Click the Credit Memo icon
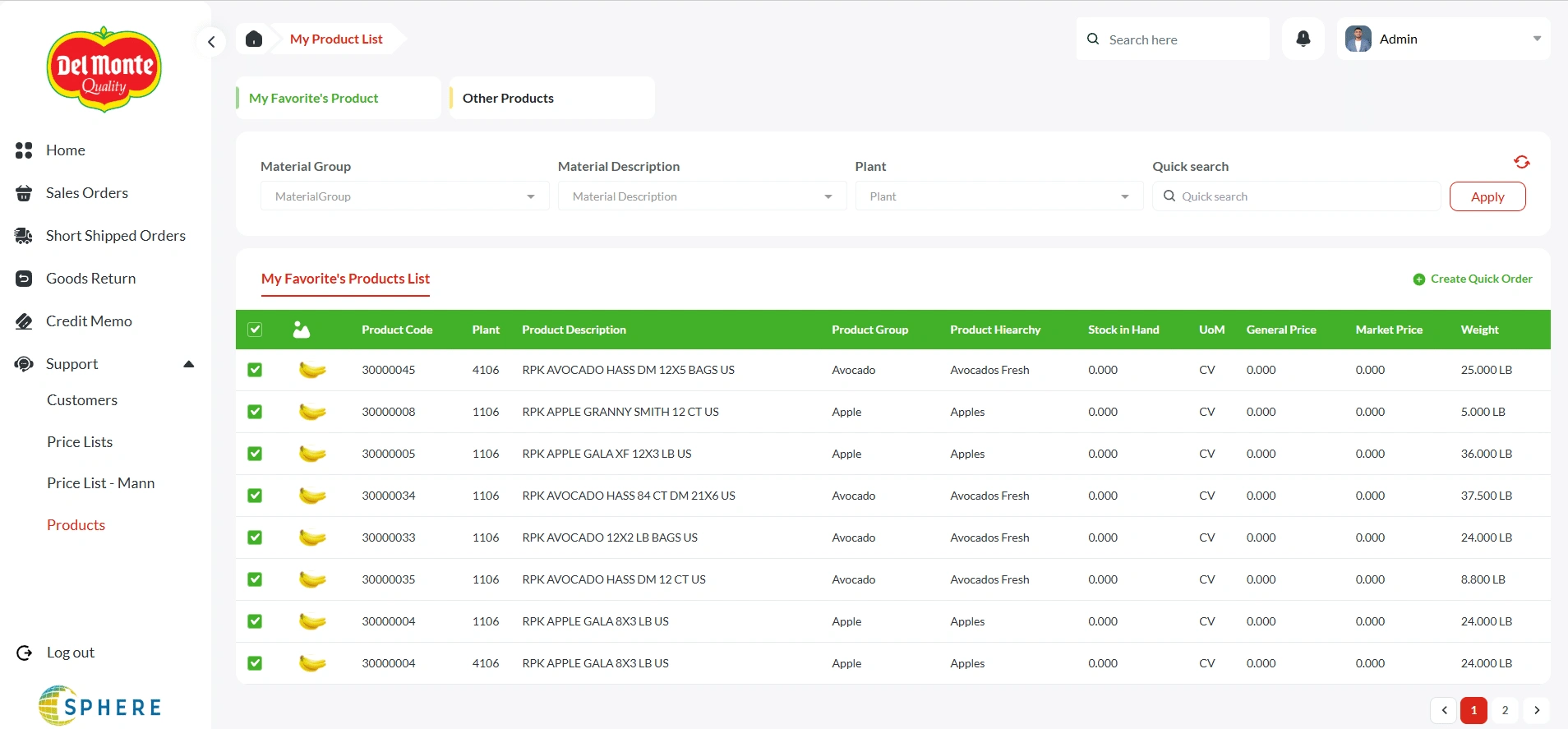 24,321
